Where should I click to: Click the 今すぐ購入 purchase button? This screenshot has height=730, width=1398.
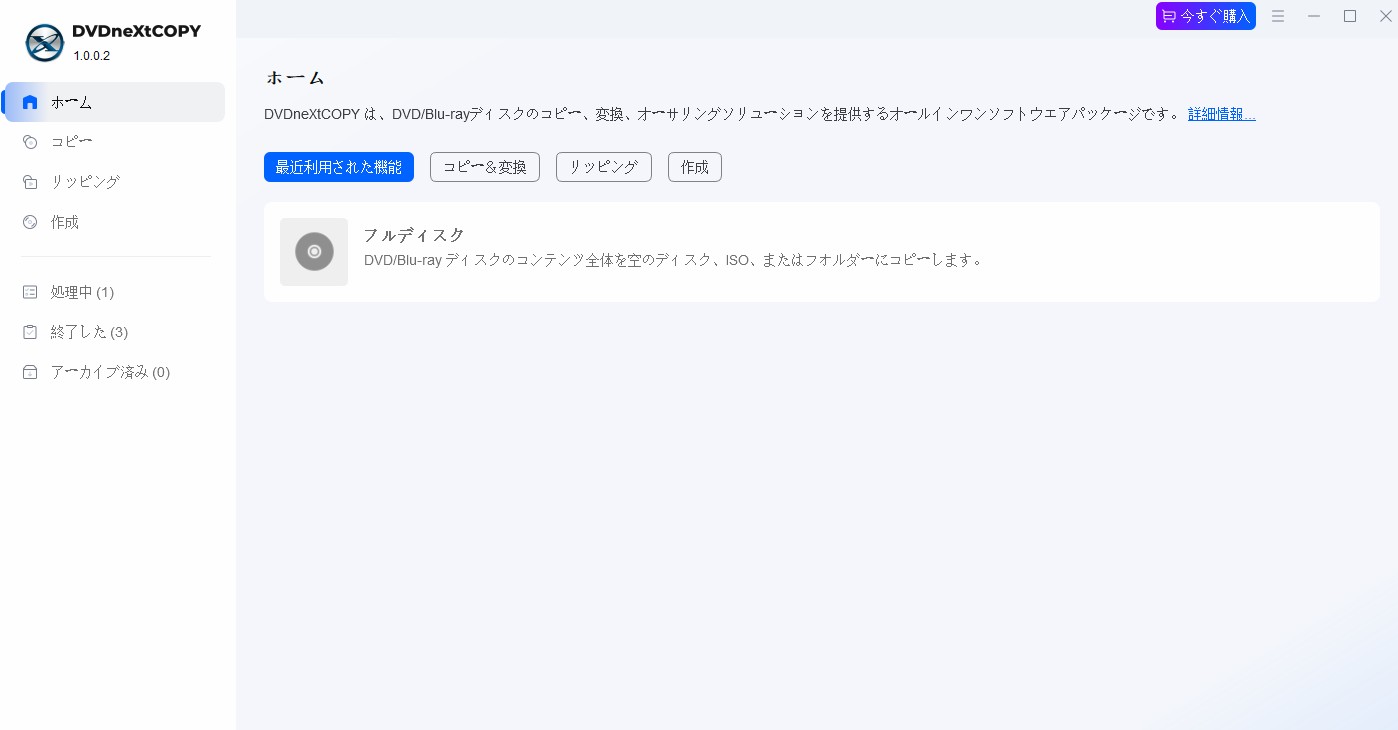(x=1206, y=16)
